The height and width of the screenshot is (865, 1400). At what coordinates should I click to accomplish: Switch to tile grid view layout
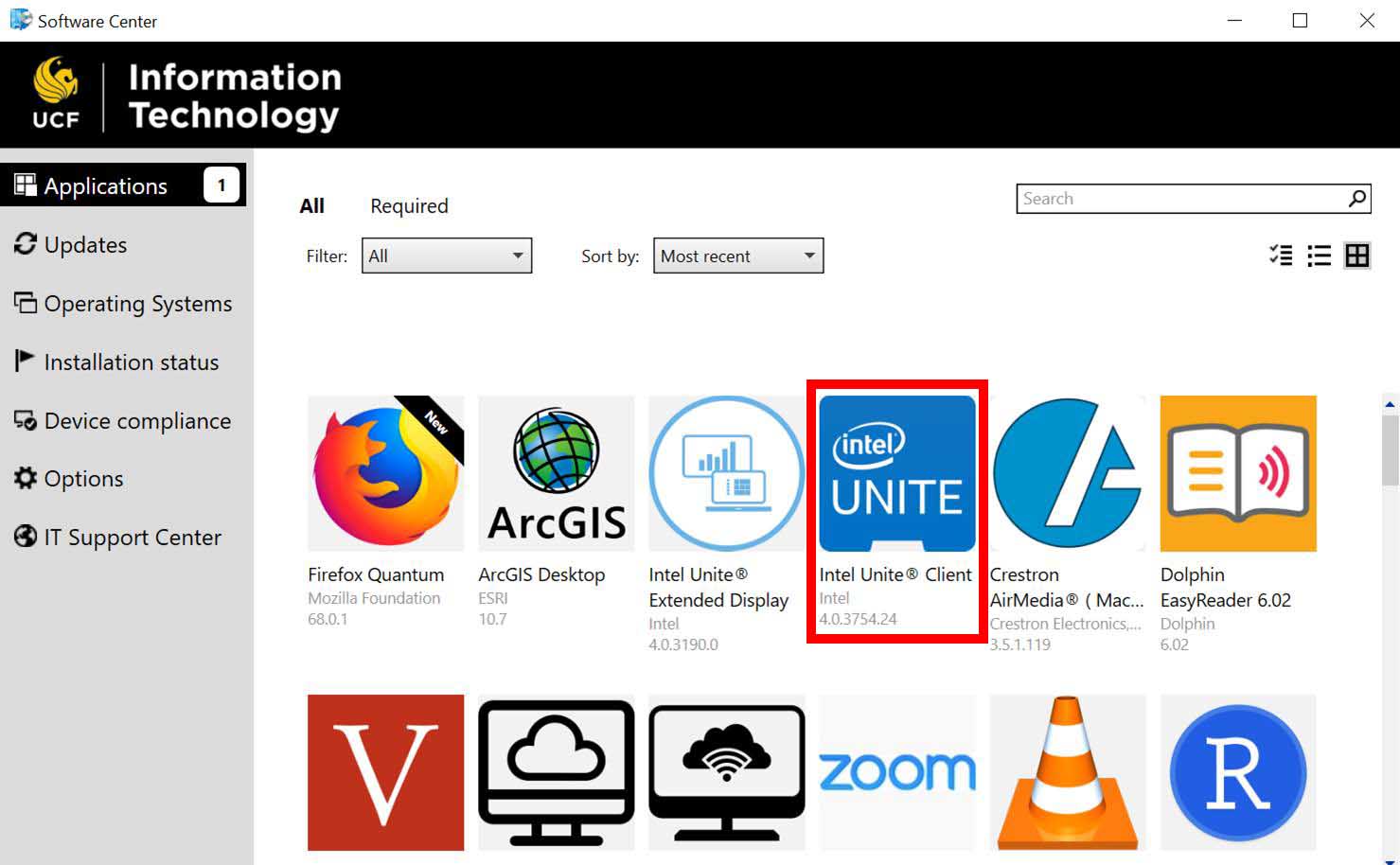(1357, 256)
